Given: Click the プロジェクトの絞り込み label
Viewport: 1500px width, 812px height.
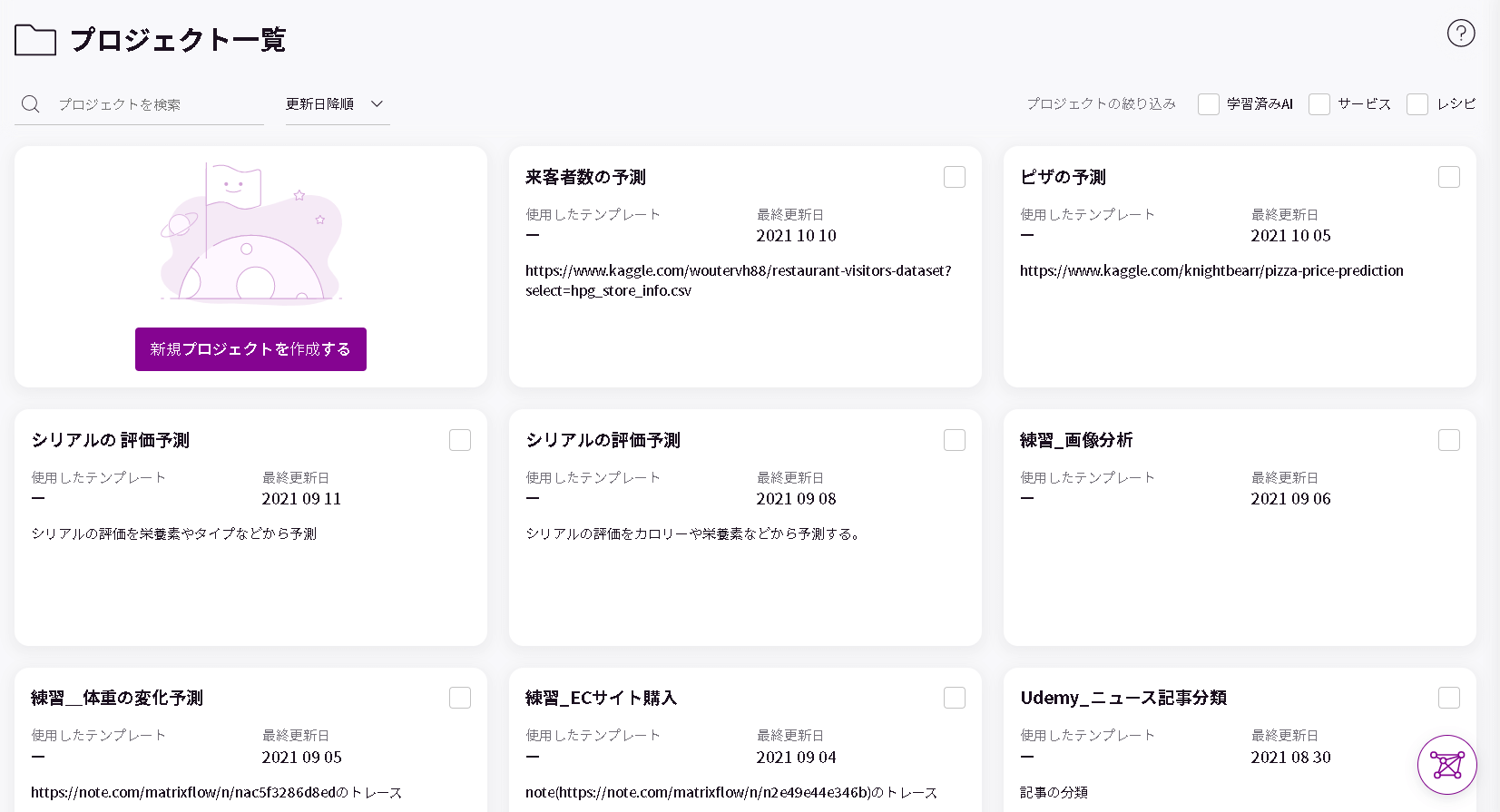Looking at the screenshot, I should [x=1101, y=104].
